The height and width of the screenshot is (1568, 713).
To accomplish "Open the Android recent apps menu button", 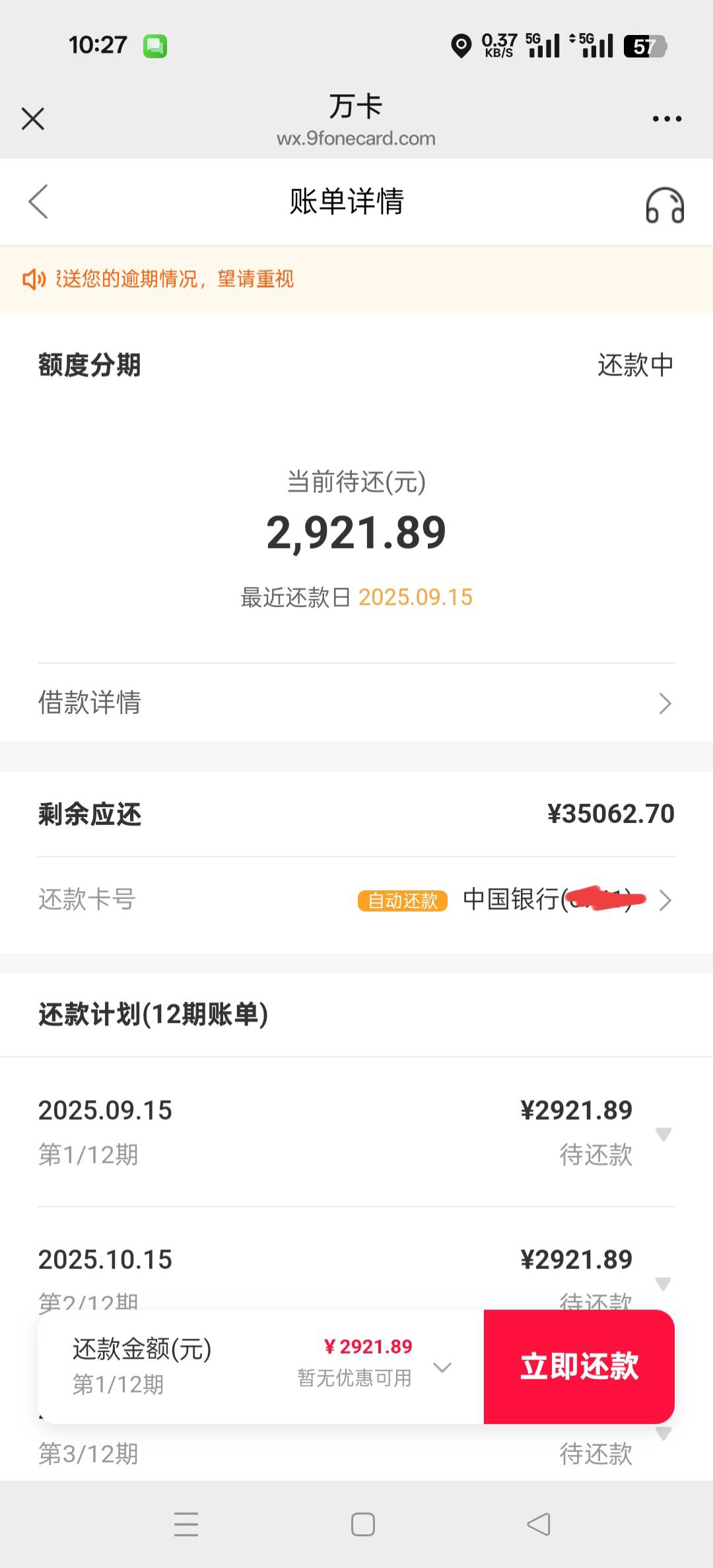I will click(x=186, y=1524).
